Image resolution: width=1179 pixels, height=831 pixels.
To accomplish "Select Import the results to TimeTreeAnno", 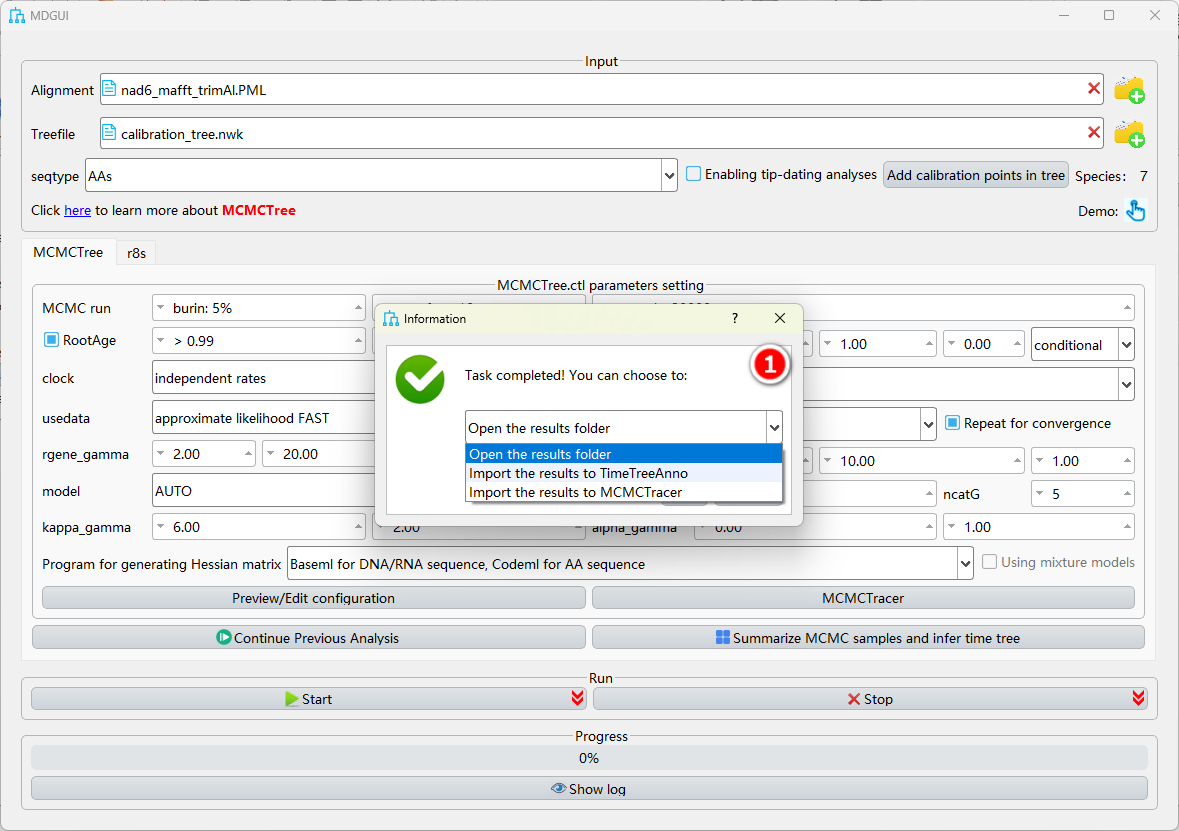I will pyautogui.click(x=578, y=473).
